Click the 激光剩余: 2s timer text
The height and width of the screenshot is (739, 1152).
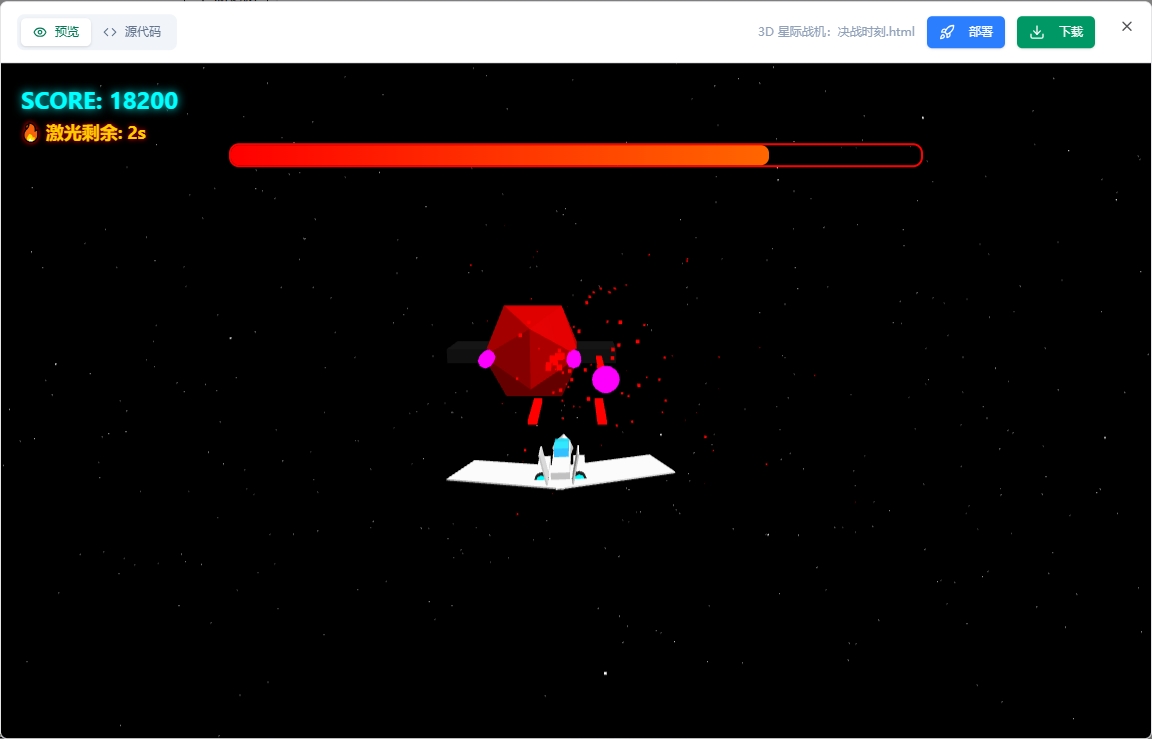96,133
